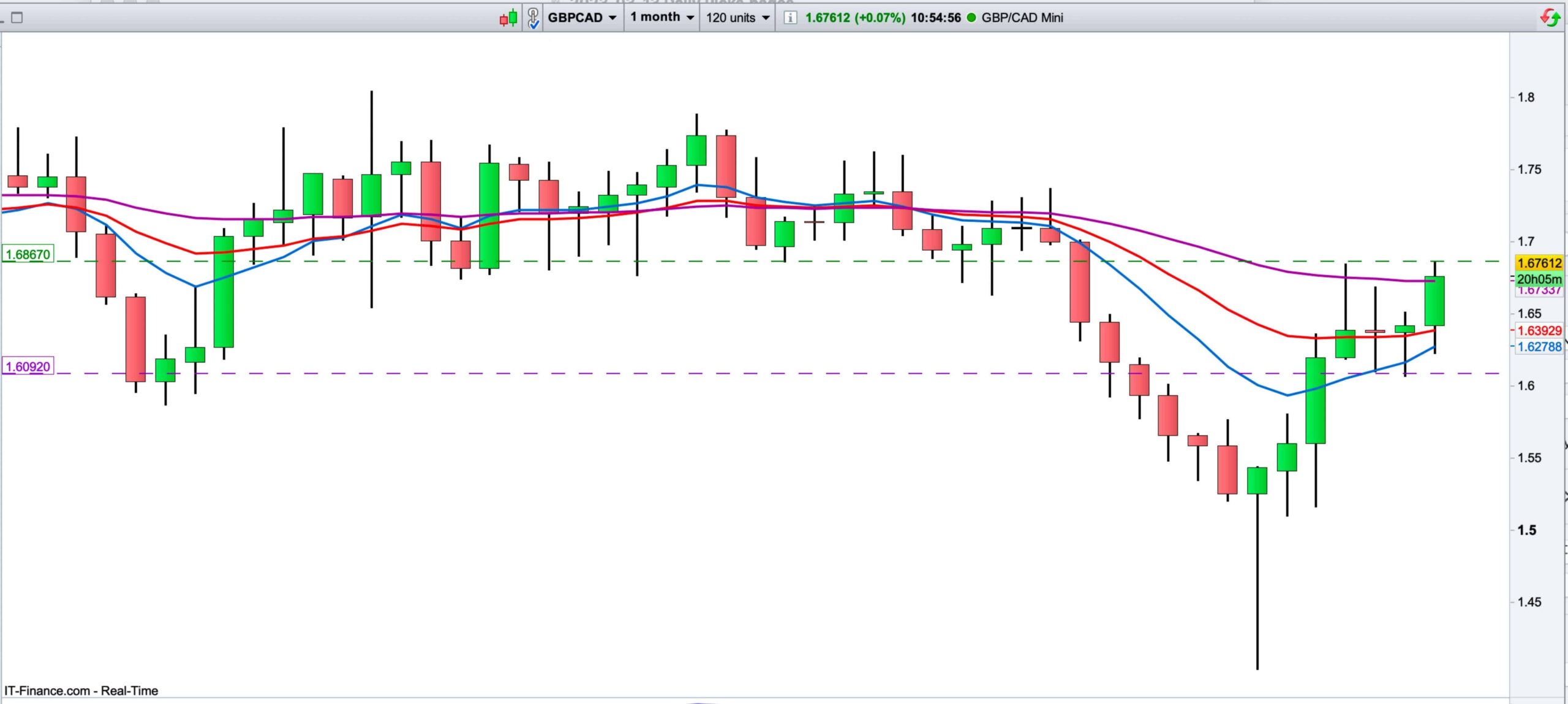Click the yellow 1.67612 current price tag

(1539, 263)
